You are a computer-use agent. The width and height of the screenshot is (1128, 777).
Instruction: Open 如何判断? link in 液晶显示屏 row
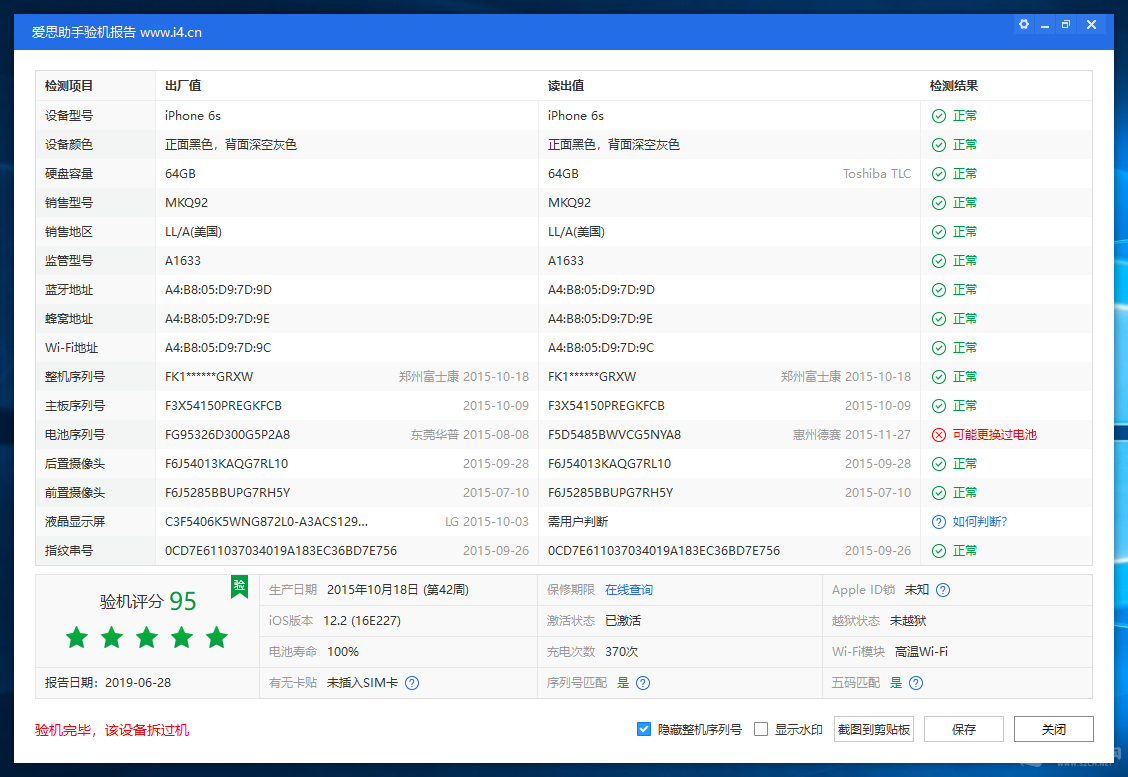pyautogui.click(x=980, y=522)
